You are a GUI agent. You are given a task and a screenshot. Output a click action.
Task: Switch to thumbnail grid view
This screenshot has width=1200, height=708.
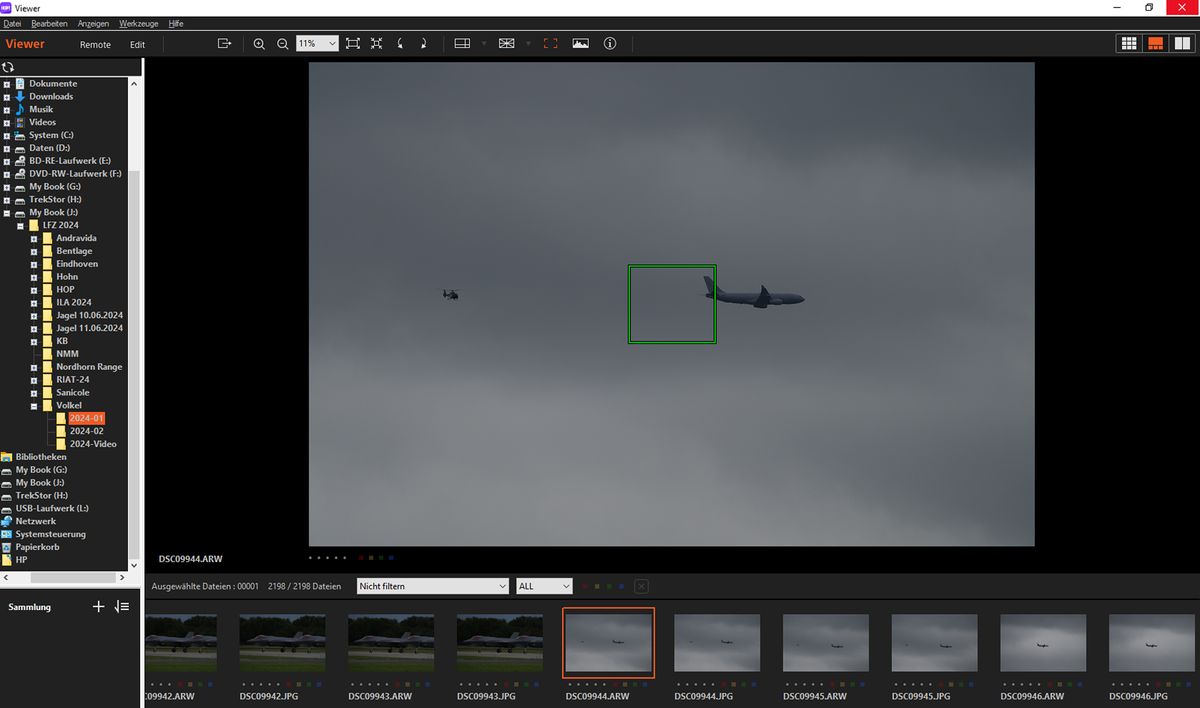coord(1129,44)
